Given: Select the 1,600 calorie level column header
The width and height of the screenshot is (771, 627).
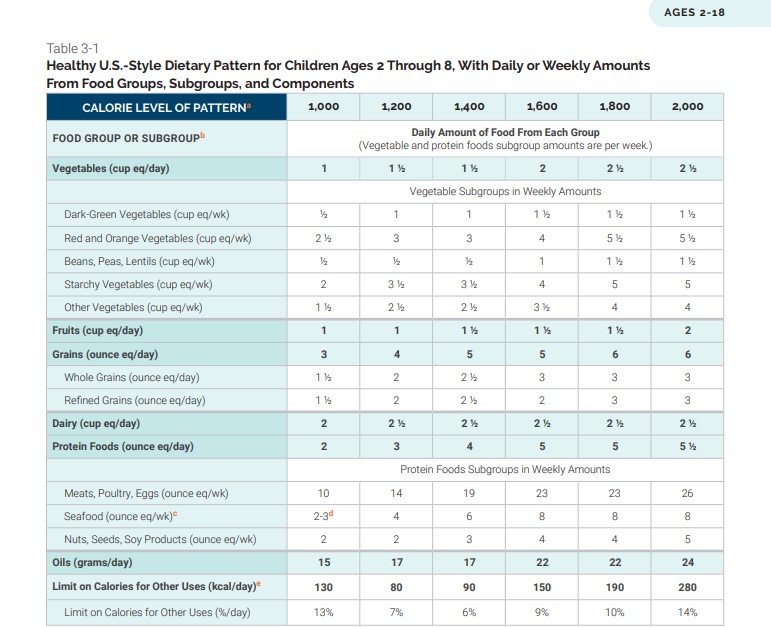Looking at the screenshot, I should pyautogui.click(x=541, y=106).
